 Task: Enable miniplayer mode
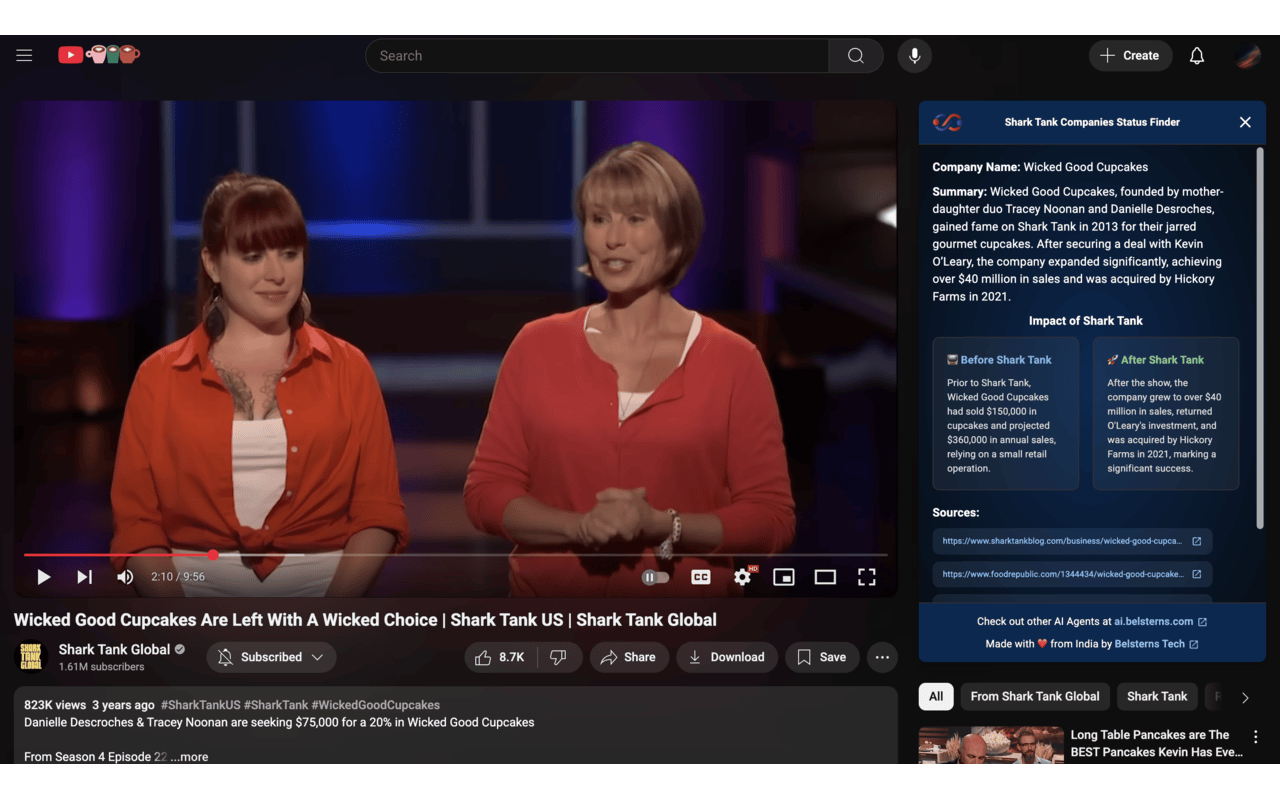click(784, 577)
